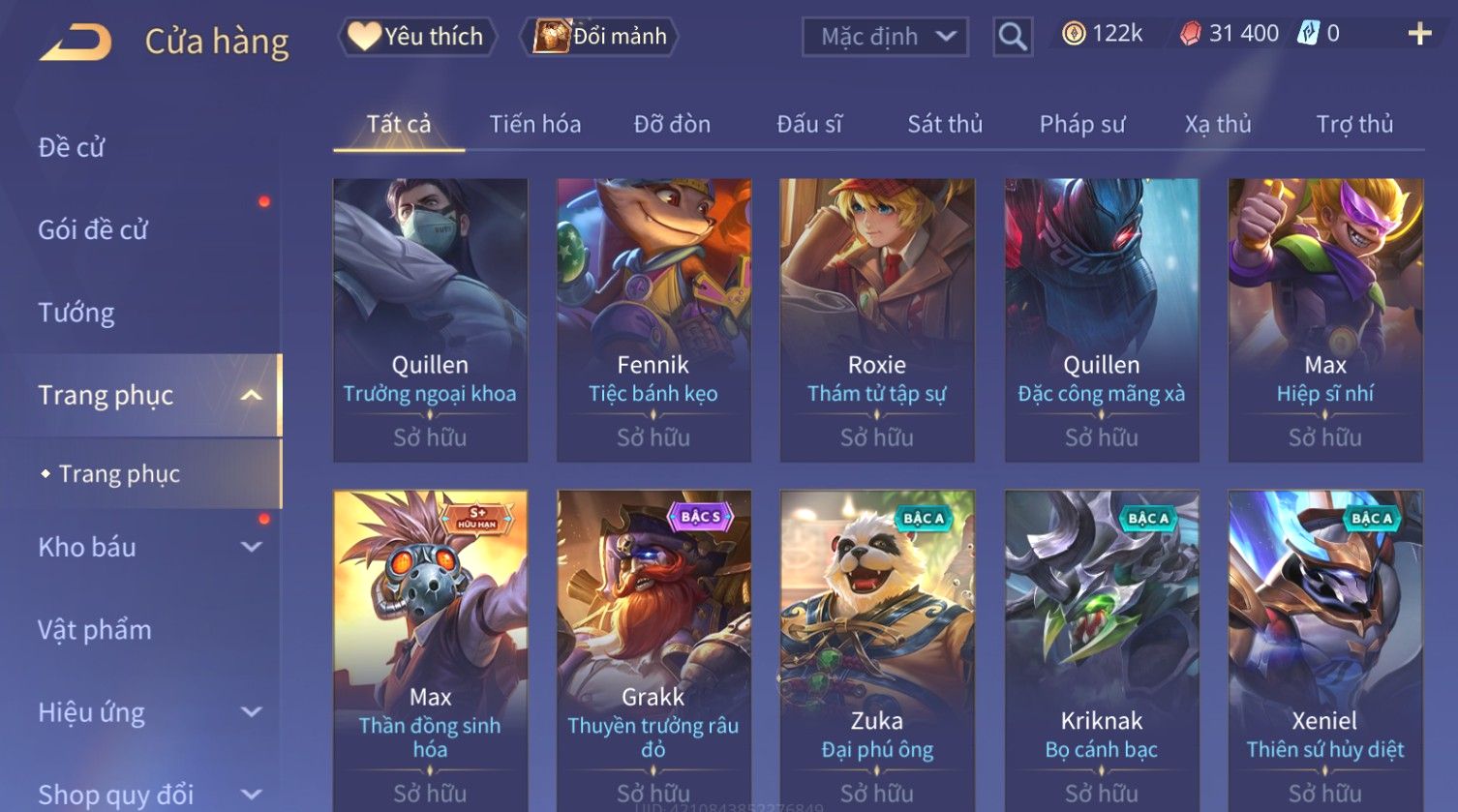Switch to the Tiến hóa tab

coord(535,124)
